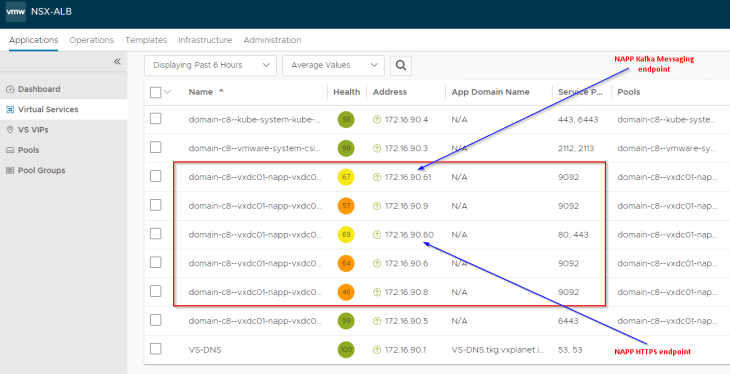
Task: Check the row for address 172.16.90.9
Action: [x=155, y=205]
